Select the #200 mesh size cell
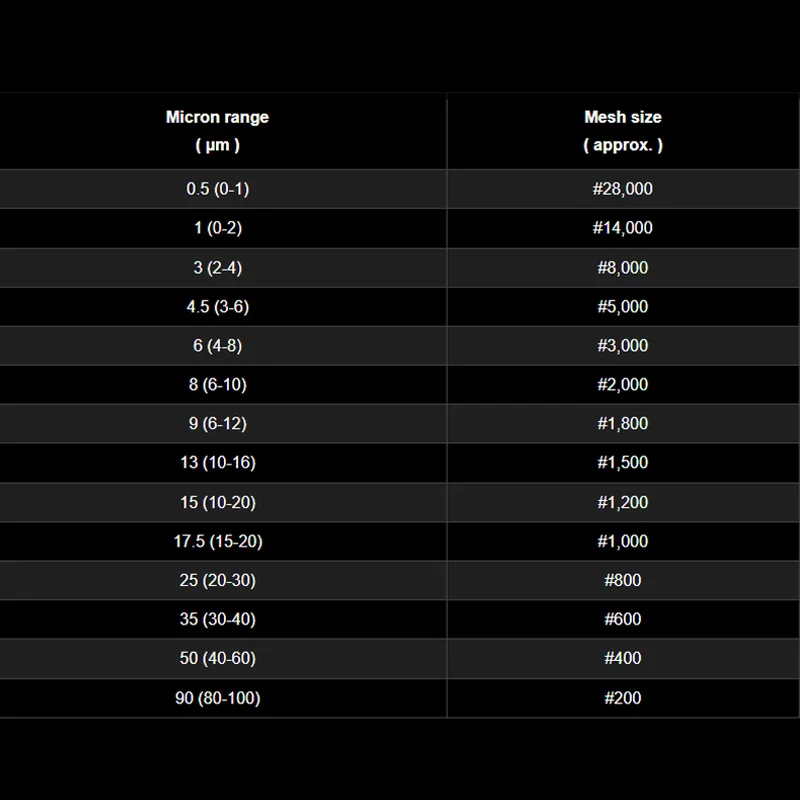This screenshot has height=800, width=800. (x=622, y=698)
